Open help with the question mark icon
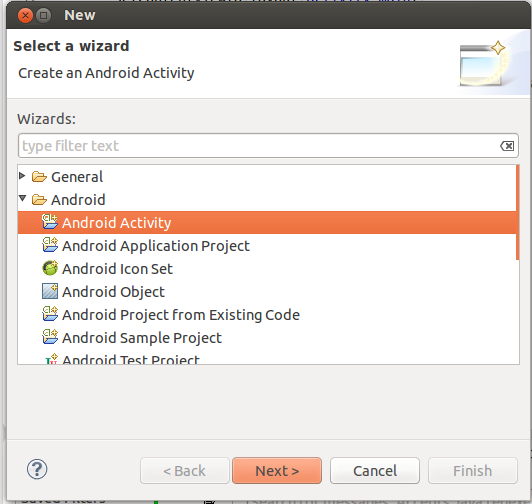Screen dimensions: 532x504 (x=37, y=469)
